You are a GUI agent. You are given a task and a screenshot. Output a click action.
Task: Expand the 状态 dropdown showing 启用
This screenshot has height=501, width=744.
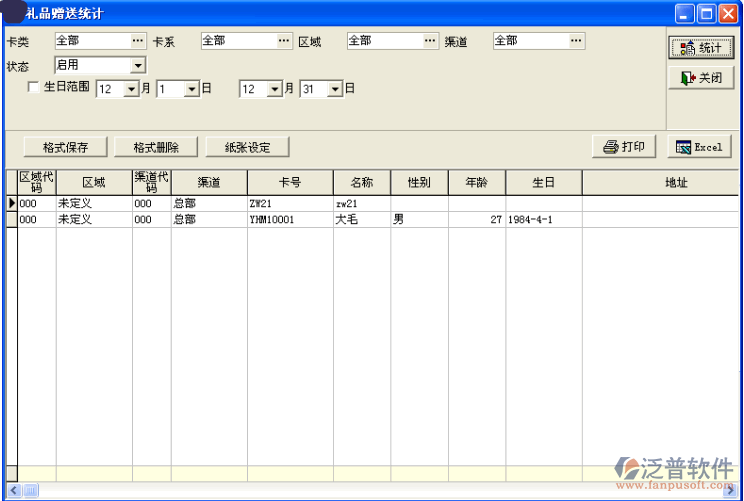(x=138, y=65)
